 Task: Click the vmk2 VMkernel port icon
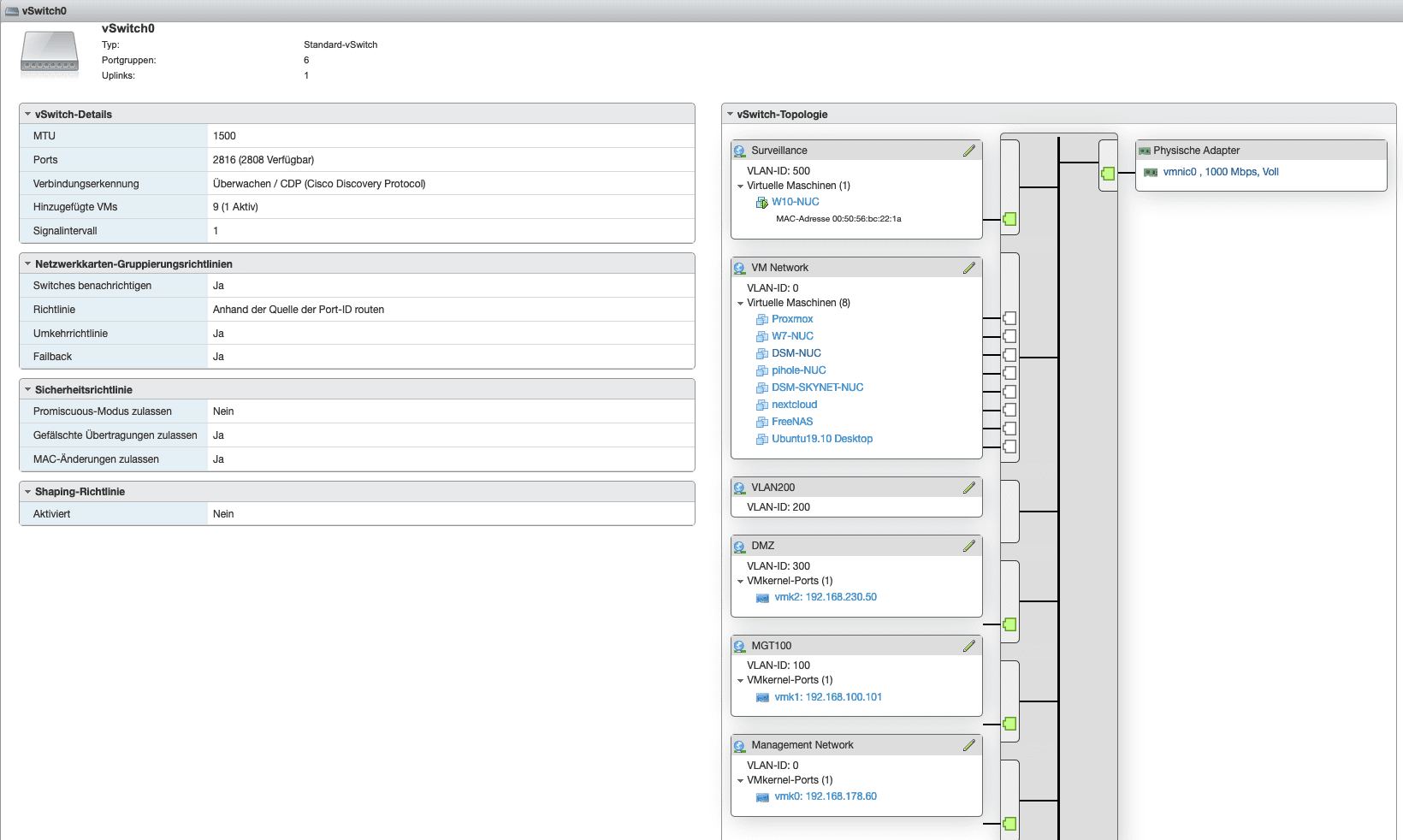click(763, 598)
